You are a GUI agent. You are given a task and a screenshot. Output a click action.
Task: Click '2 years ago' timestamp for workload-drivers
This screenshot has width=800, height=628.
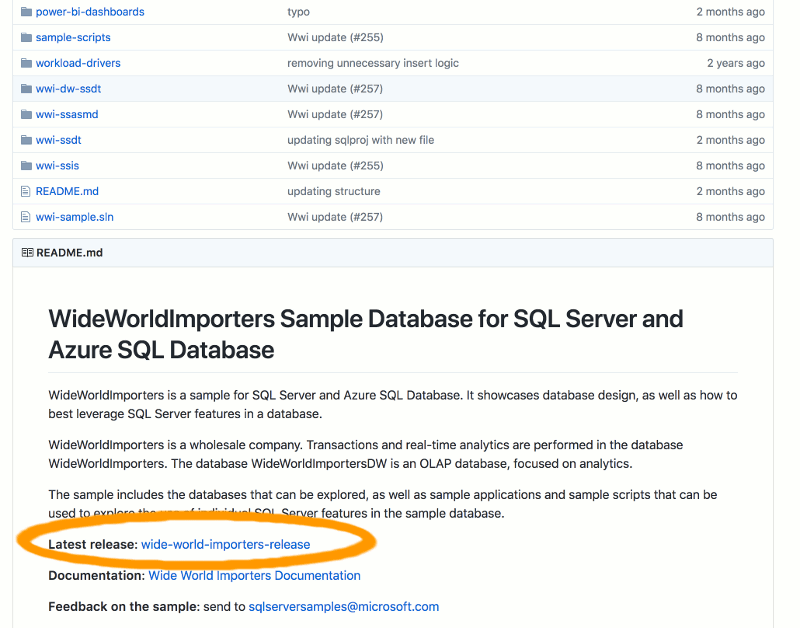click(736, 63)
